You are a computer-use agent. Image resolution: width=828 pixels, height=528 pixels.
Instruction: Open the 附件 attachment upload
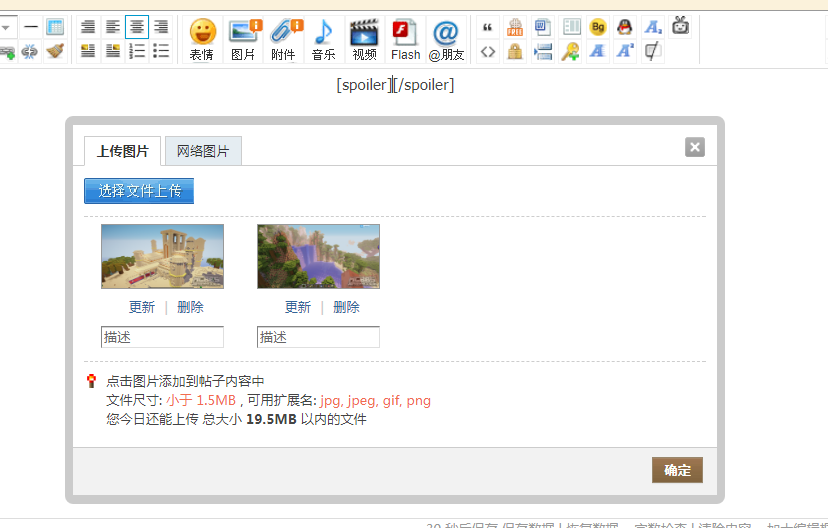pos(284,40)
